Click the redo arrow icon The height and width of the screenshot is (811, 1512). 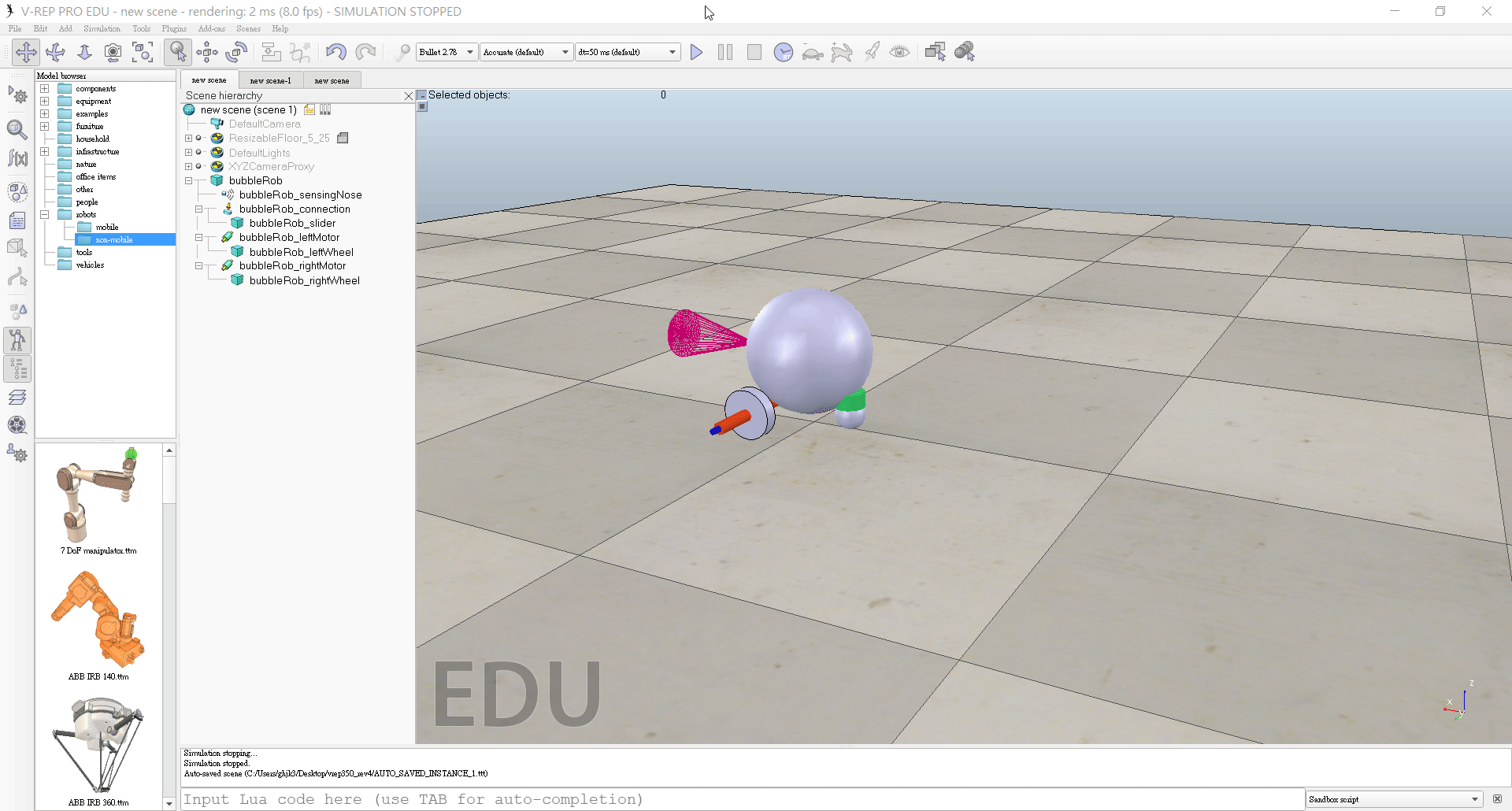point(365,52)
